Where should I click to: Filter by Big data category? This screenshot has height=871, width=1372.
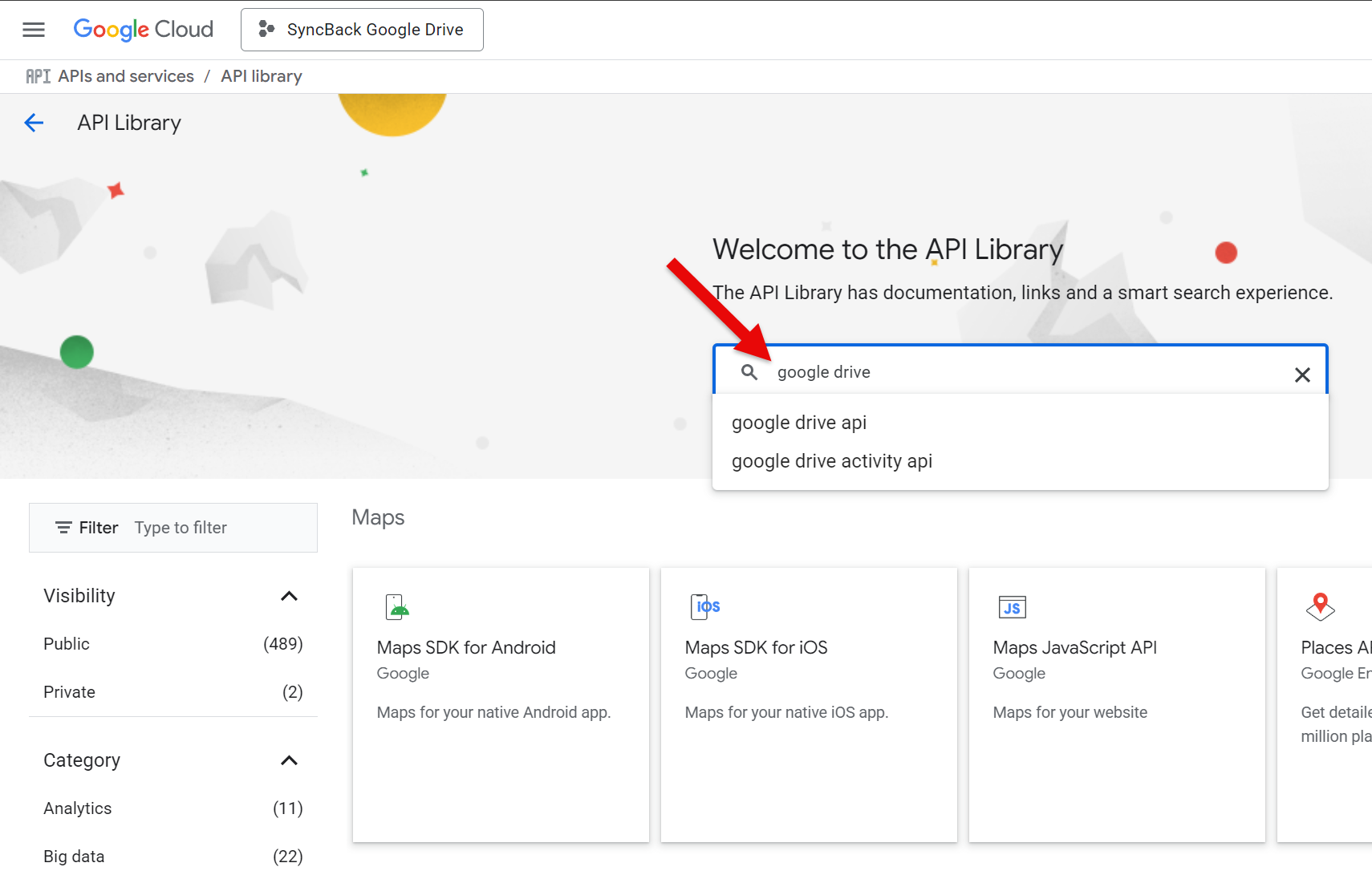[173, 856]
